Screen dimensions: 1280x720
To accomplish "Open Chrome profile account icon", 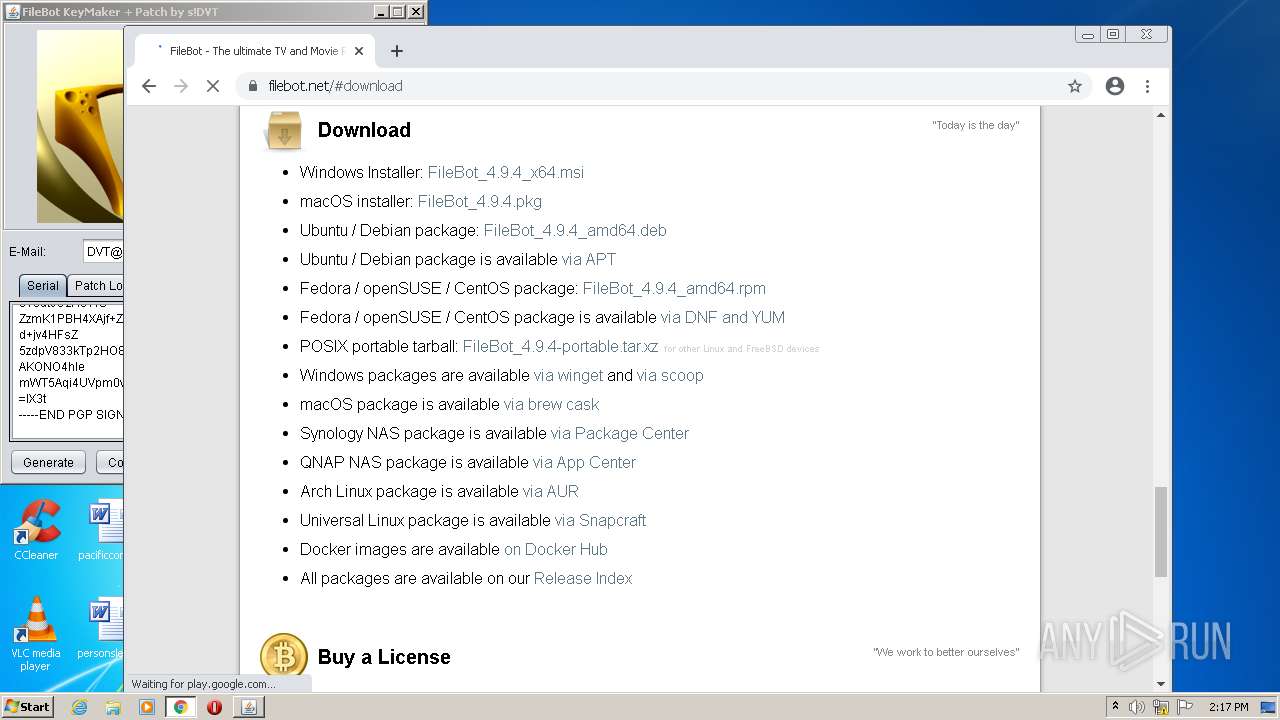I will click(1115, 86).
